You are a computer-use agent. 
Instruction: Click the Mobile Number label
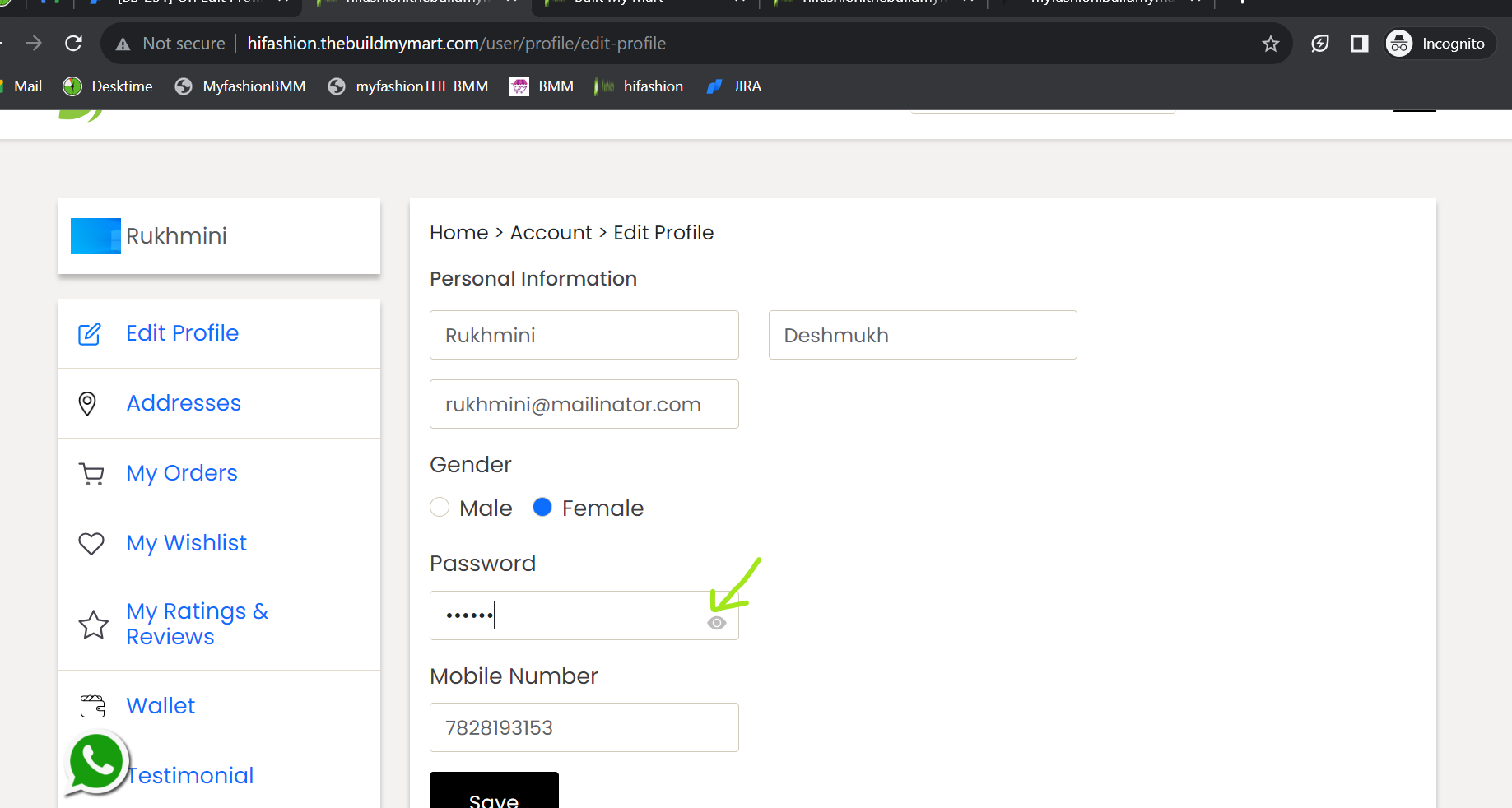[514, 676]
